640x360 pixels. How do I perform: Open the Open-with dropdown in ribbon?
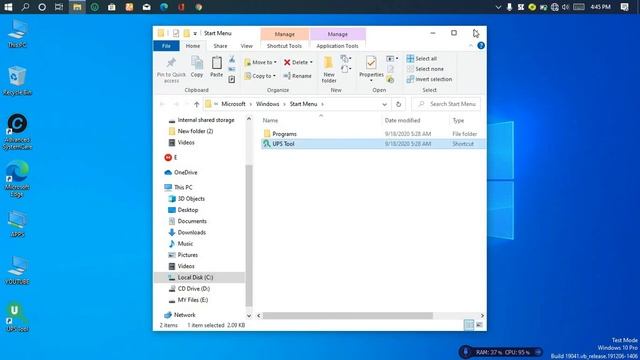392,59
